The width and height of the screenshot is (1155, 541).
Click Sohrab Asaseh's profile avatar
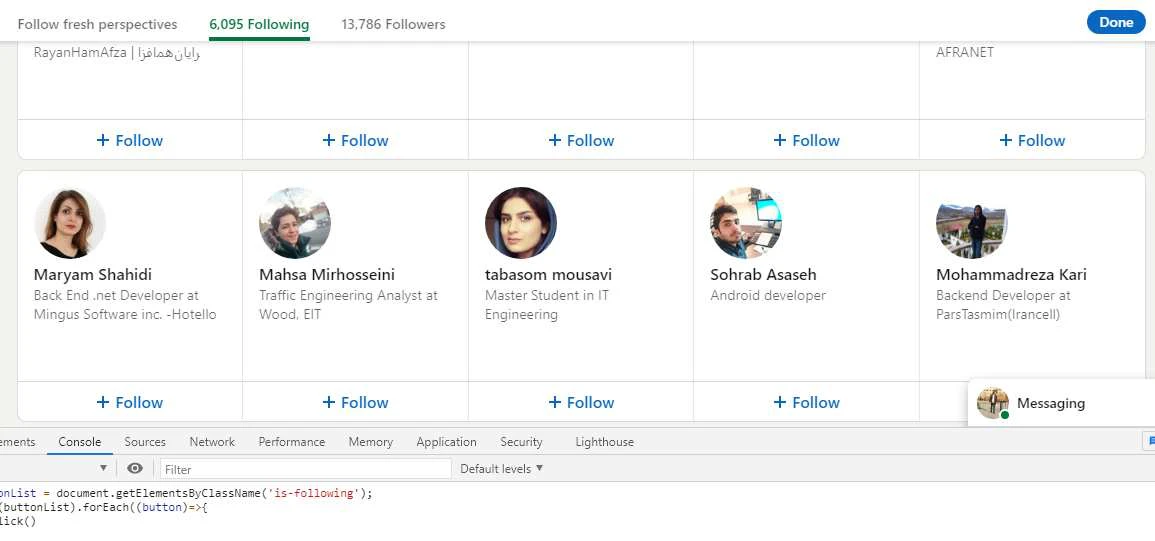coord(746,223)
